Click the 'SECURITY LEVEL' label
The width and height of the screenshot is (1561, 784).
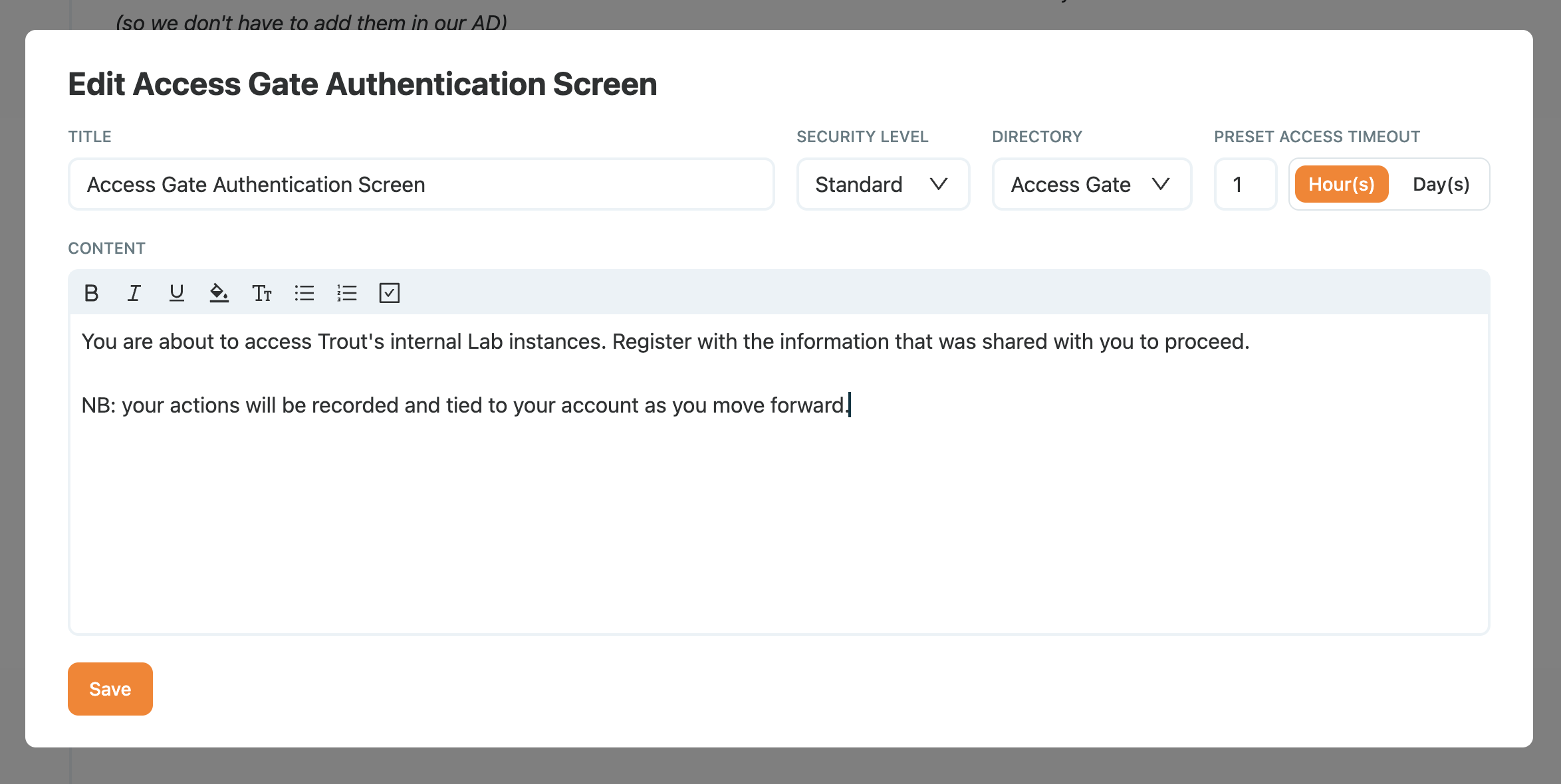coord(862,137)
